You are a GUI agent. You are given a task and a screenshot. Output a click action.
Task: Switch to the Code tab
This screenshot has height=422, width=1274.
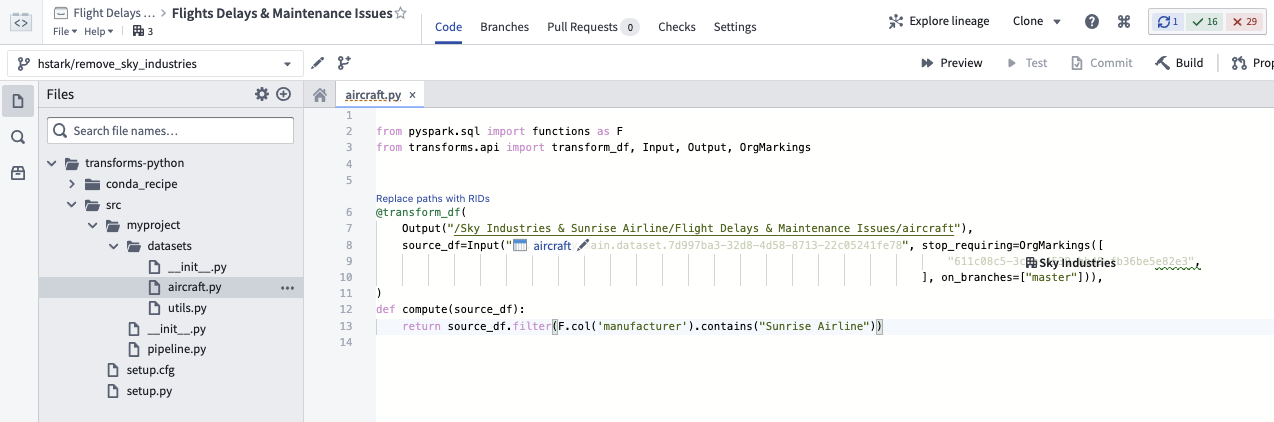click(448, 27)
